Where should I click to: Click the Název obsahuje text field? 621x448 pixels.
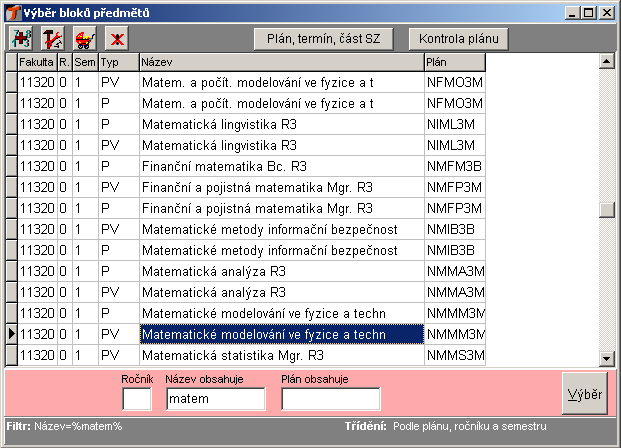point(214,400)
